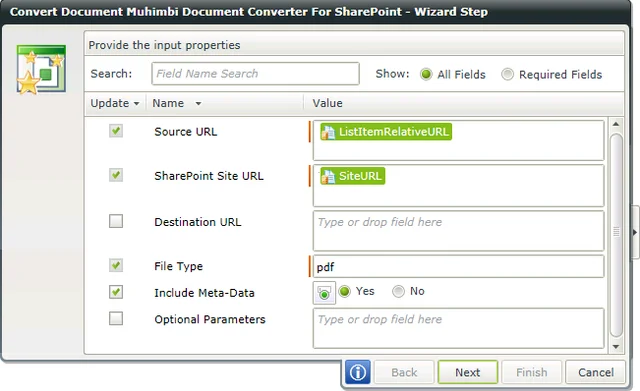Open the Update column dropdown arrow

click(x=136, y=104)
